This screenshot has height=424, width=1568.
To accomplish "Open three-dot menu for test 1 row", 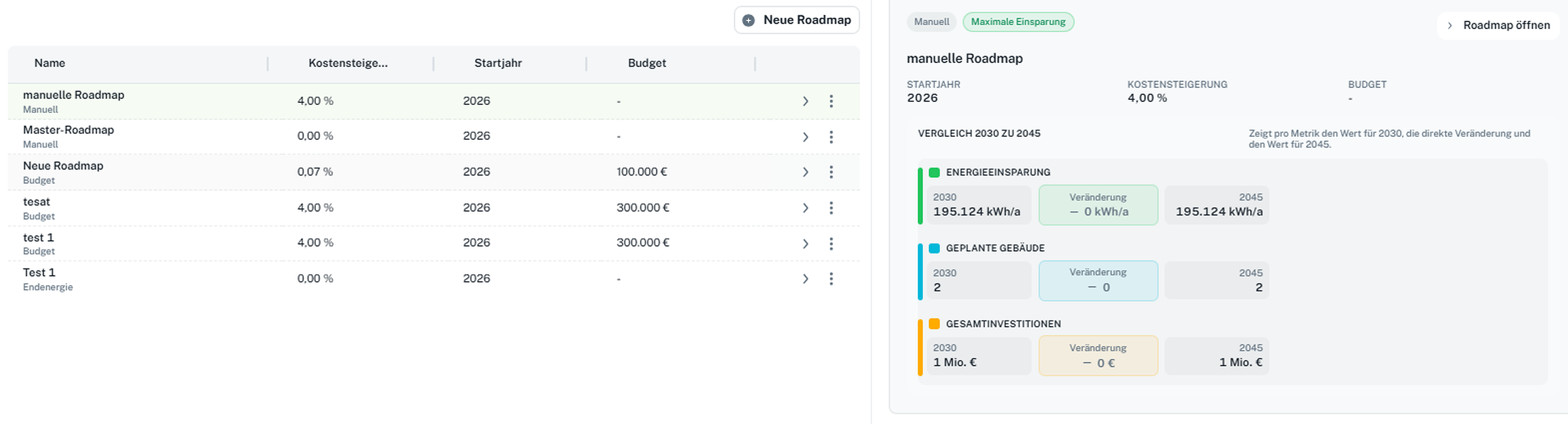I will [x=831, y=243].
